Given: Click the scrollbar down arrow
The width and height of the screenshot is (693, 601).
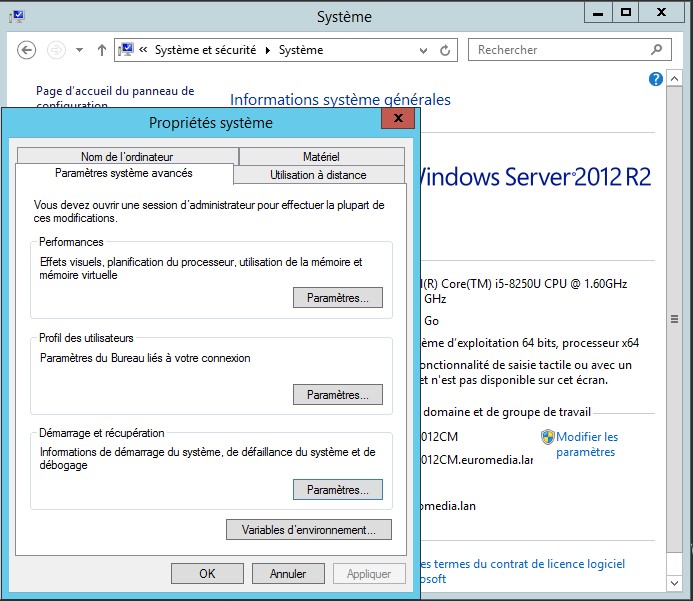Looking at the screenshot, I should click(x=674, y=583).
